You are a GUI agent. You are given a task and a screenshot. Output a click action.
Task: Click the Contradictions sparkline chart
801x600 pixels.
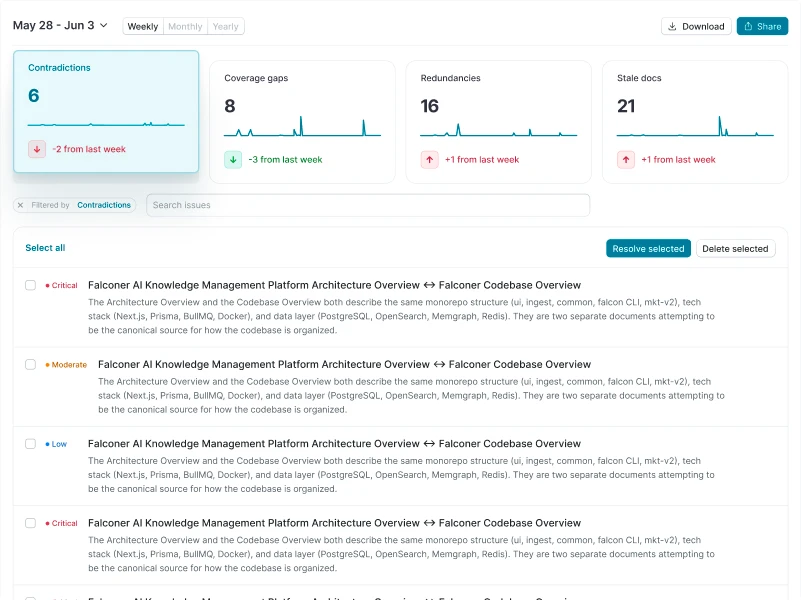click(x=106, y=124)
